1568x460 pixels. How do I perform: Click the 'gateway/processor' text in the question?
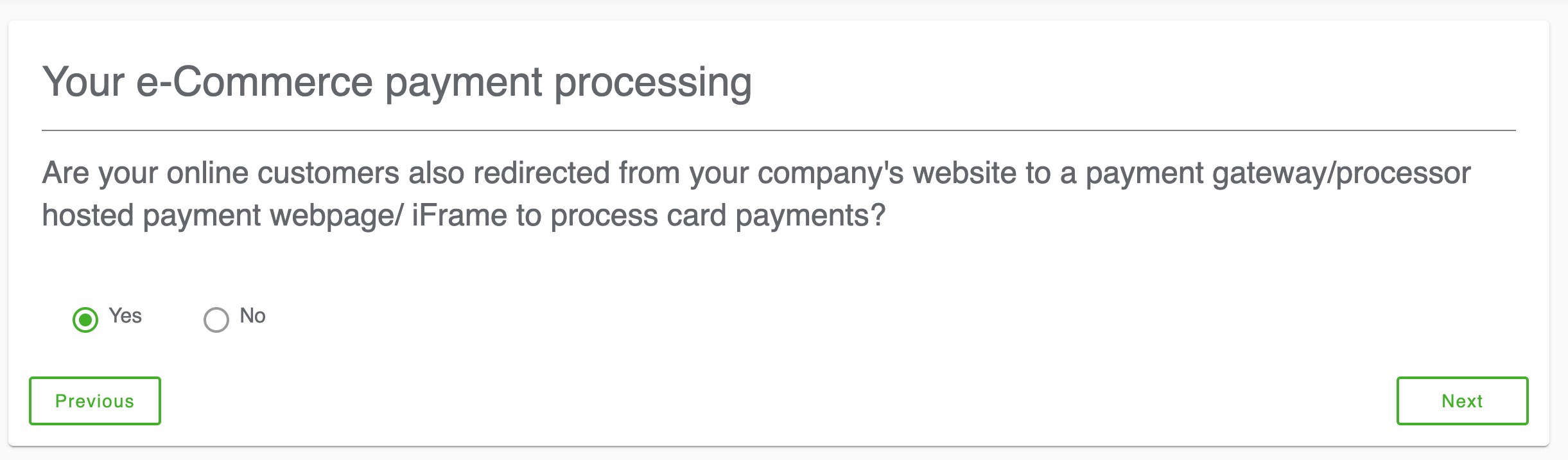1341,173
